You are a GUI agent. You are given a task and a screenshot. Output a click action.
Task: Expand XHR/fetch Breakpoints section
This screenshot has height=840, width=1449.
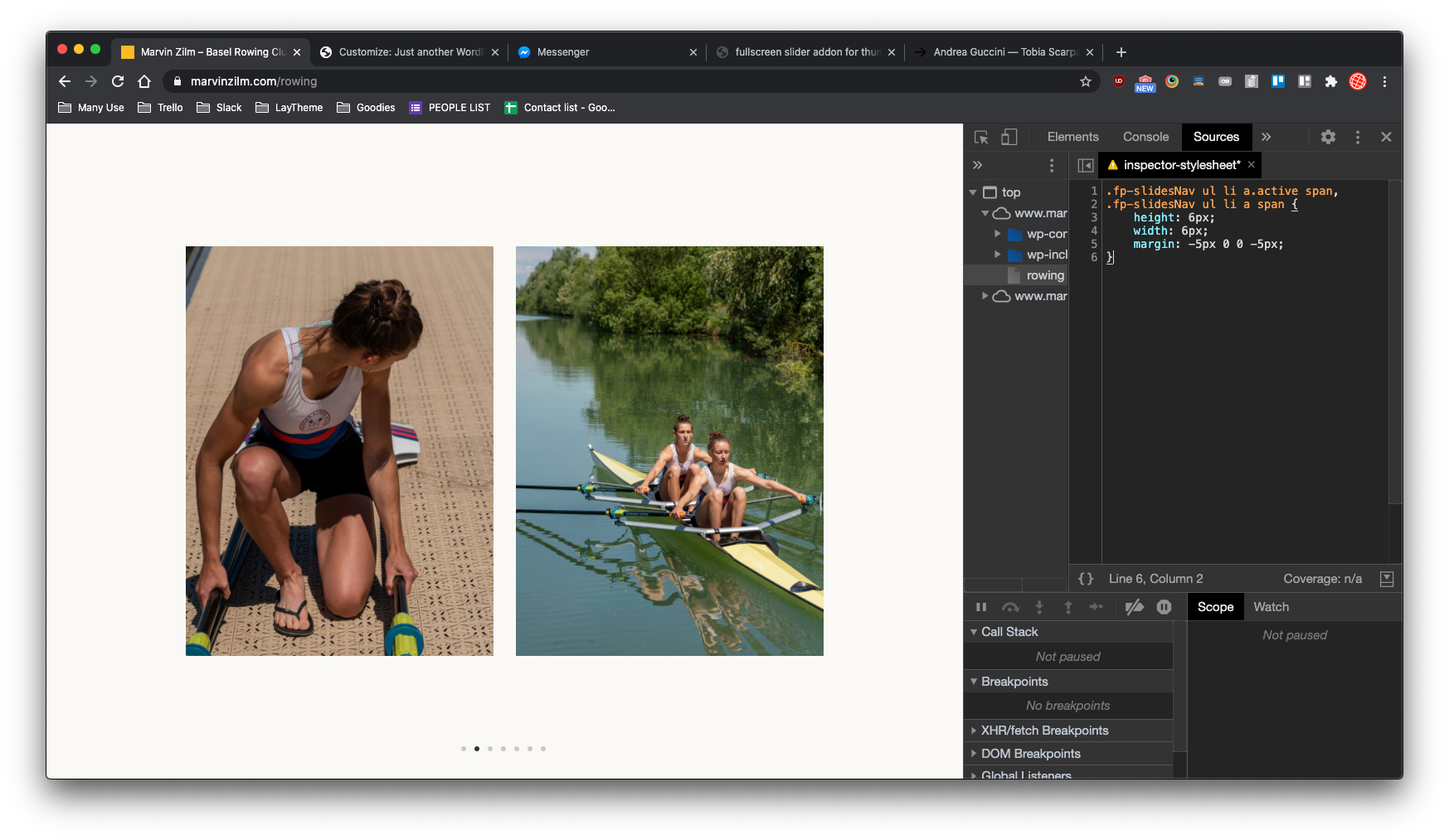(x=1044, y=731)
